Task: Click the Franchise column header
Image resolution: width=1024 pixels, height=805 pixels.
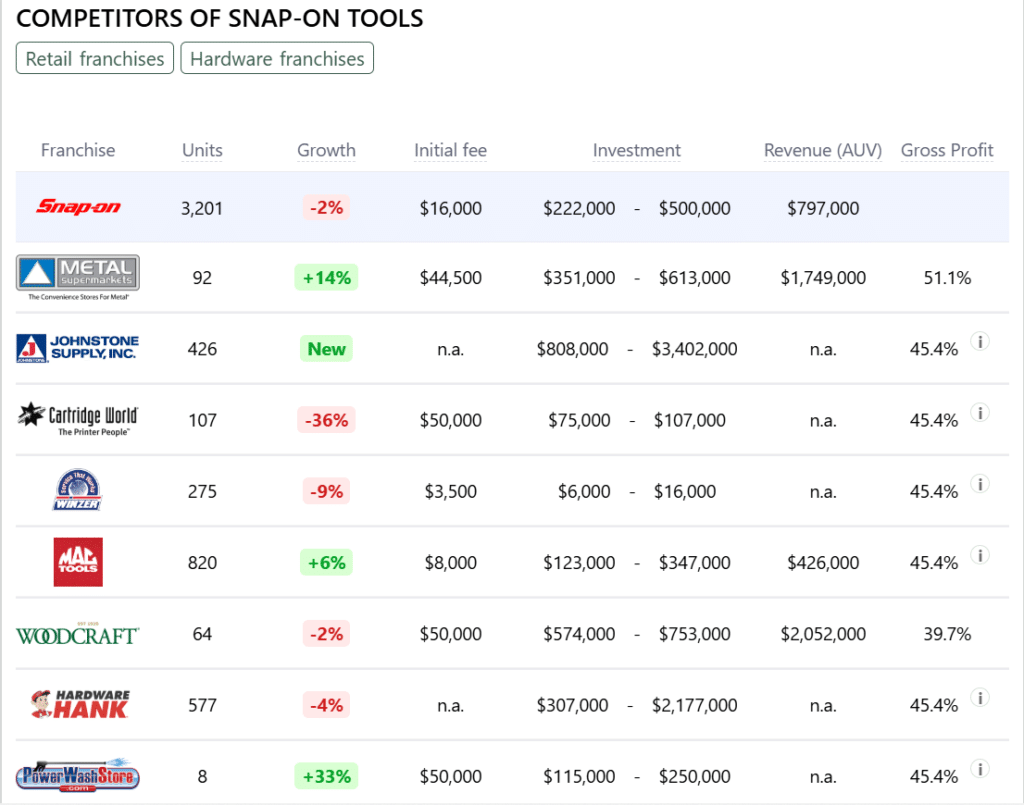Action: 78,150
